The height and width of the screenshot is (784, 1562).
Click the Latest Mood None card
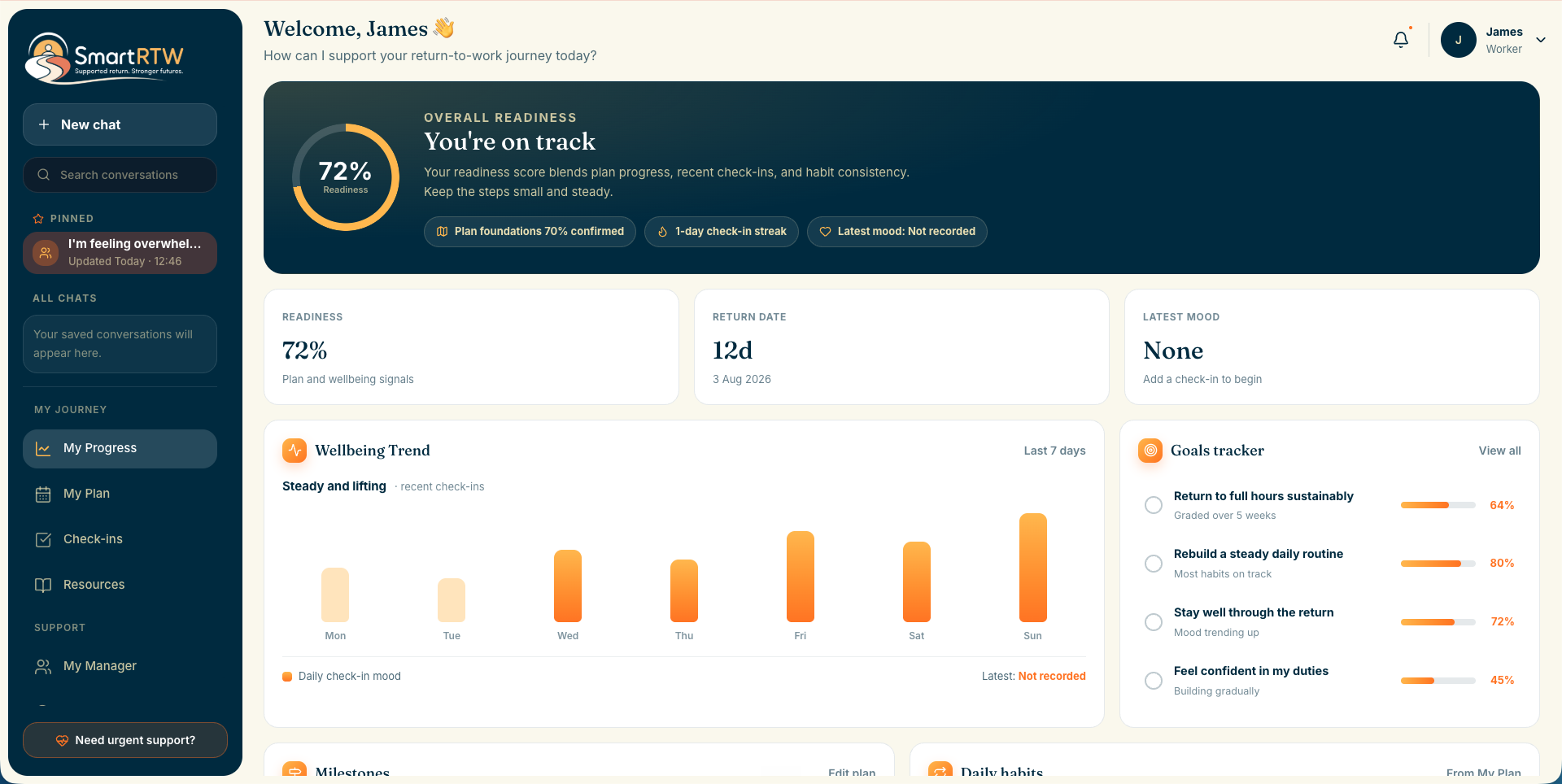1332,347
